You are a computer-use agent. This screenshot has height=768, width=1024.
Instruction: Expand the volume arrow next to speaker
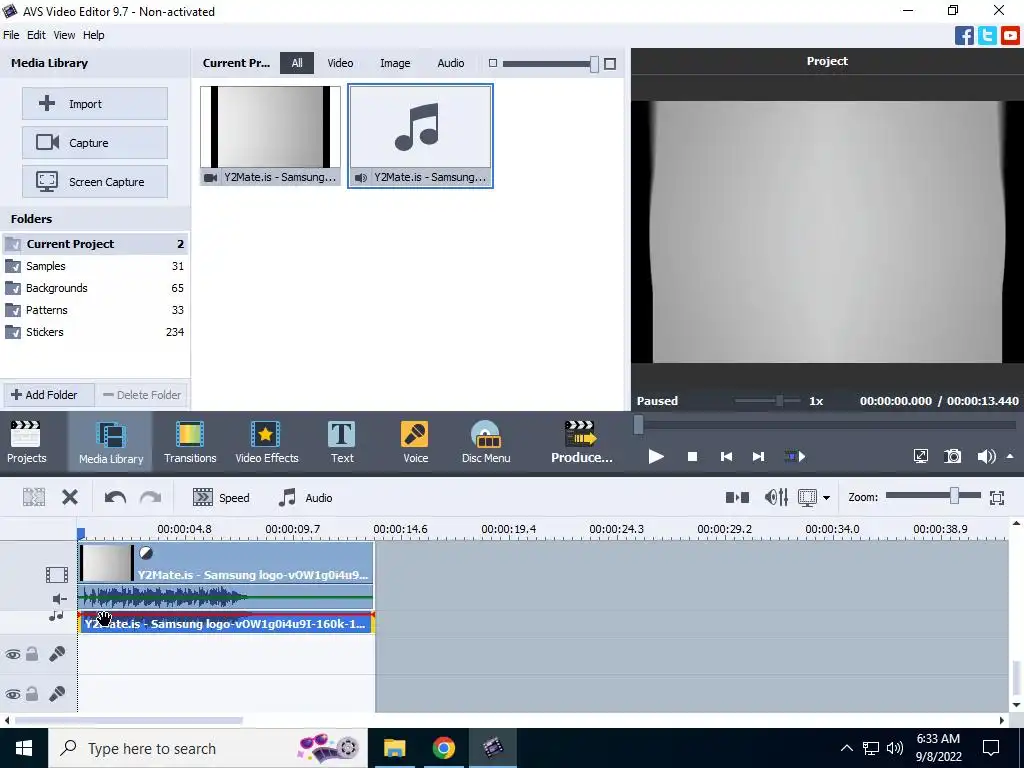(x=1010, y=456)
